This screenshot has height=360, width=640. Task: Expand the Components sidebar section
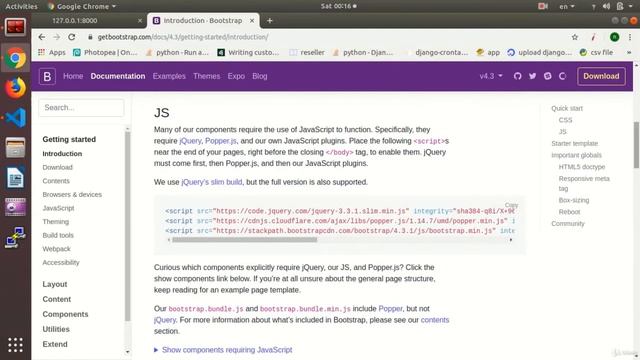65,314
